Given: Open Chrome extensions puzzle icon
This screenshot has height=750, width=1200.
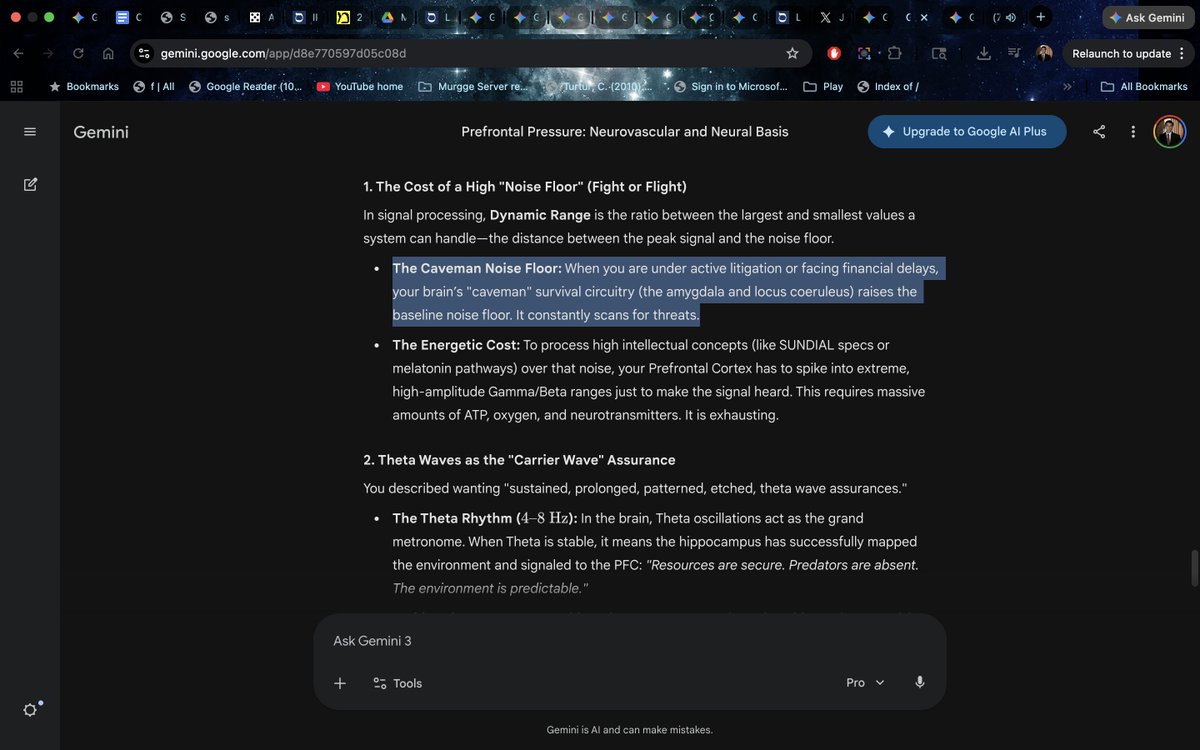Looking at the screenshot, I should (x=894, y=53).
